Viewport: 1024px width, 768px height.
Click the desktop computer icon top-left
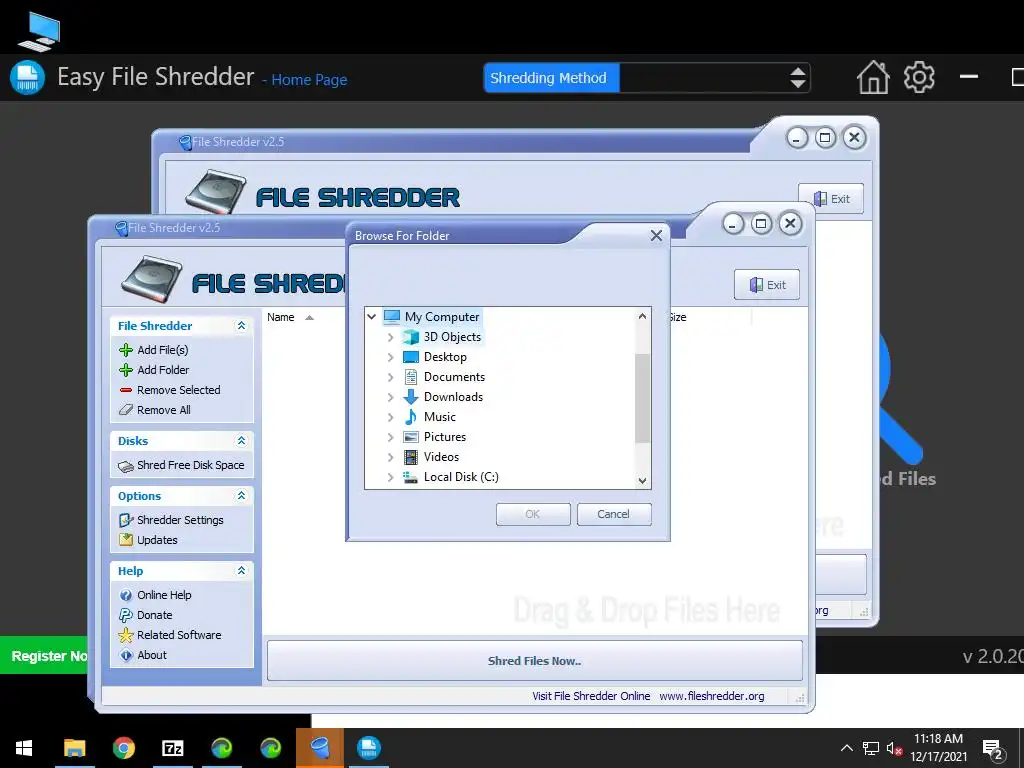pos(40,31)
